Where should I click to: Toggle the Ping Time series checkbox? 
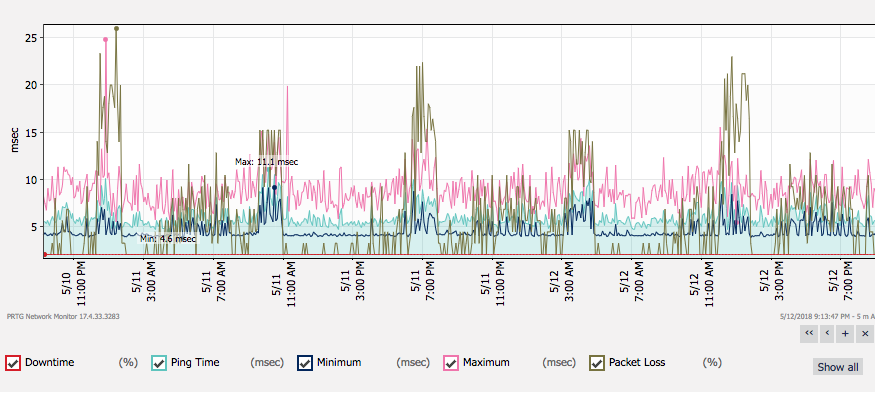tap(159, 363)
